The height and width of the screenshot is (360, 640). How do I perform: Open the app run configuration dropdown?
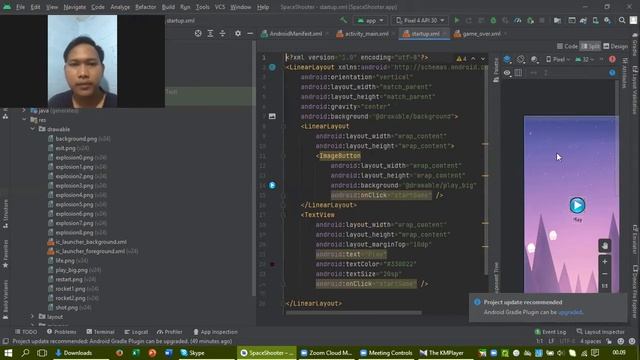(x=370, y=20)
